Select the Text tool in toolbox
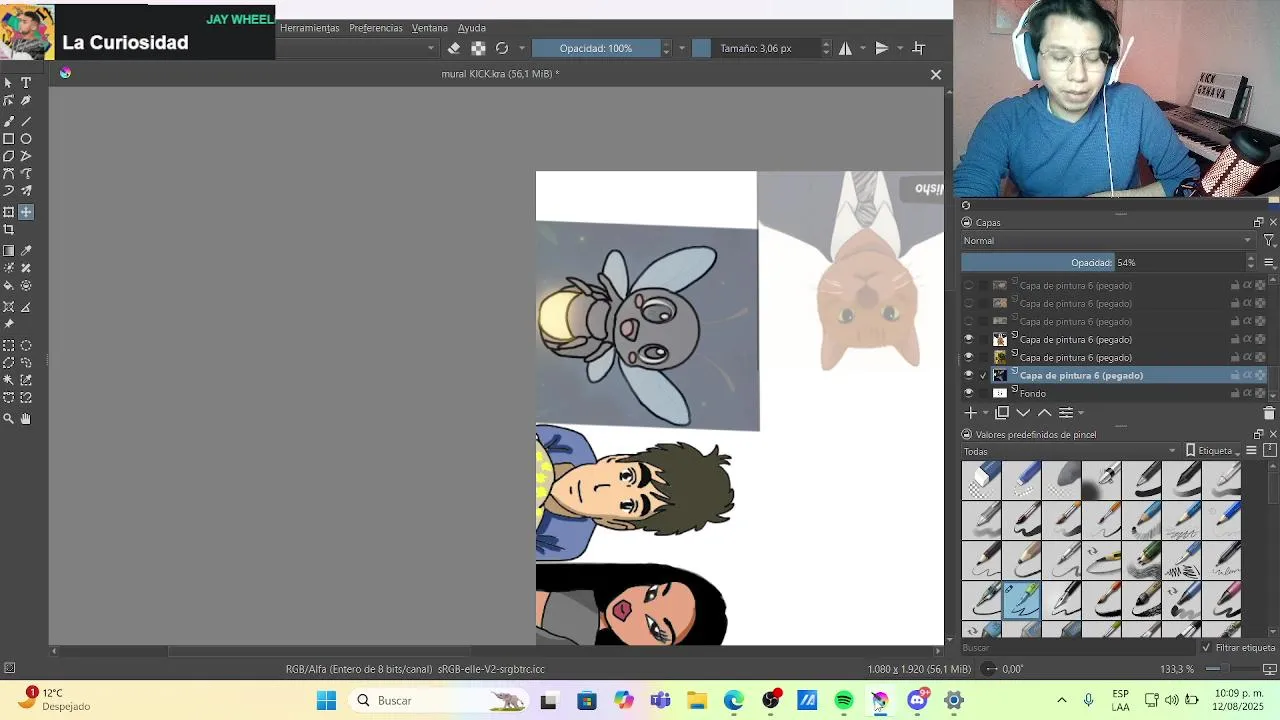The width and height of the screenshot is (1280, 720). 26,83
